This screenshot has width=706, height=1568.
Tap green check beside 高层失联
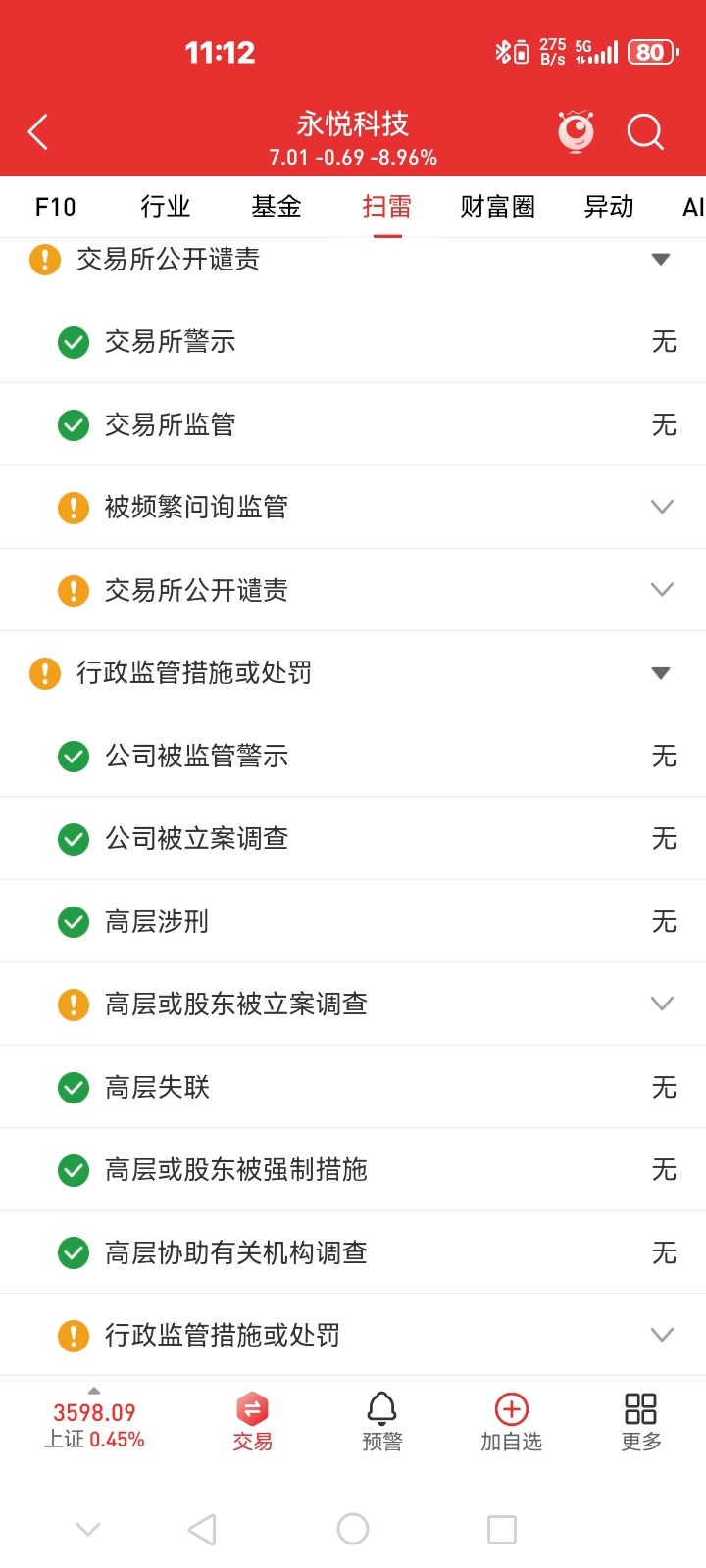[x=74, y=1088]
